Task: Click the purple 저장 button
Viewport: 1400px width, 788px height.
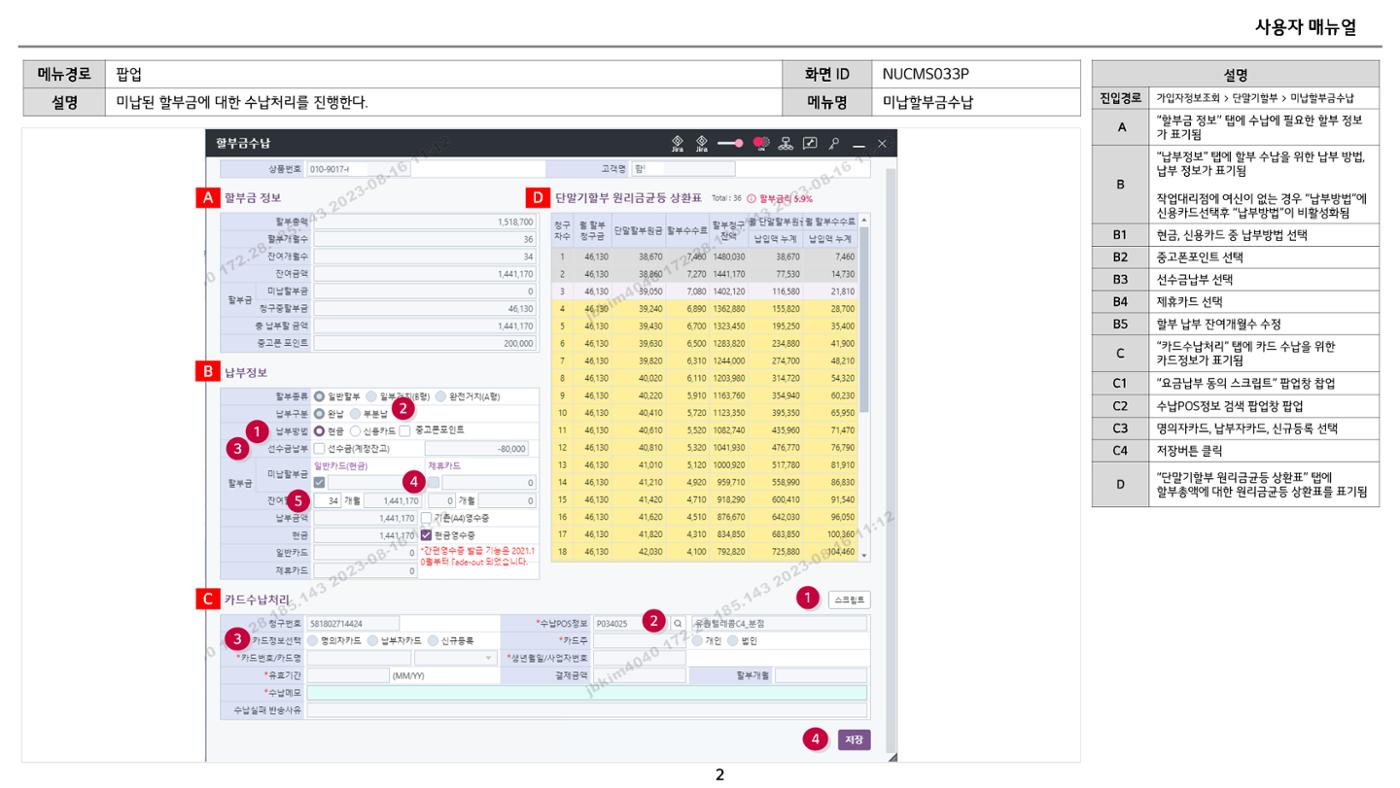Action: [854, 740]
